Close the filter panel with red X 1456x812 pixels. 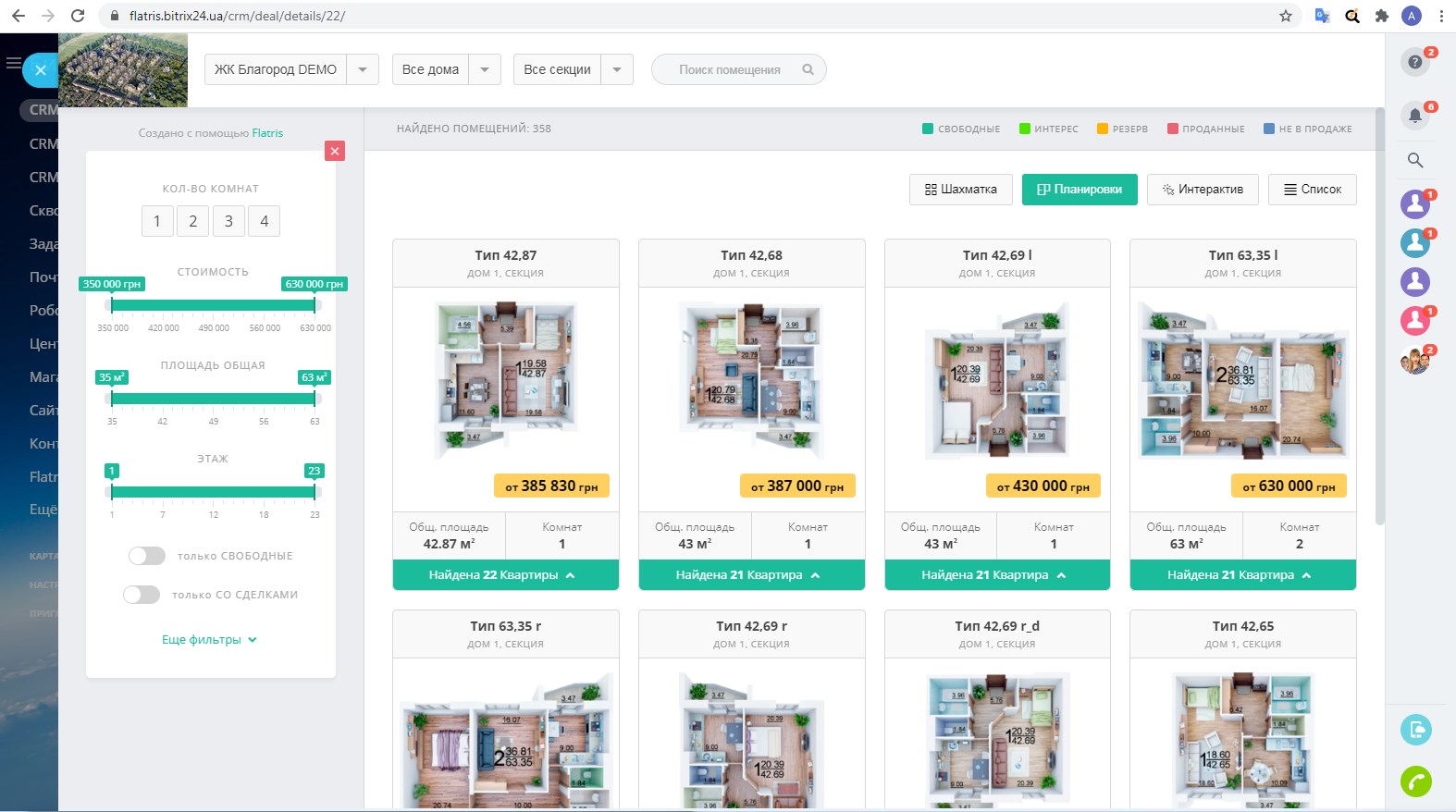tap(335, 151)
